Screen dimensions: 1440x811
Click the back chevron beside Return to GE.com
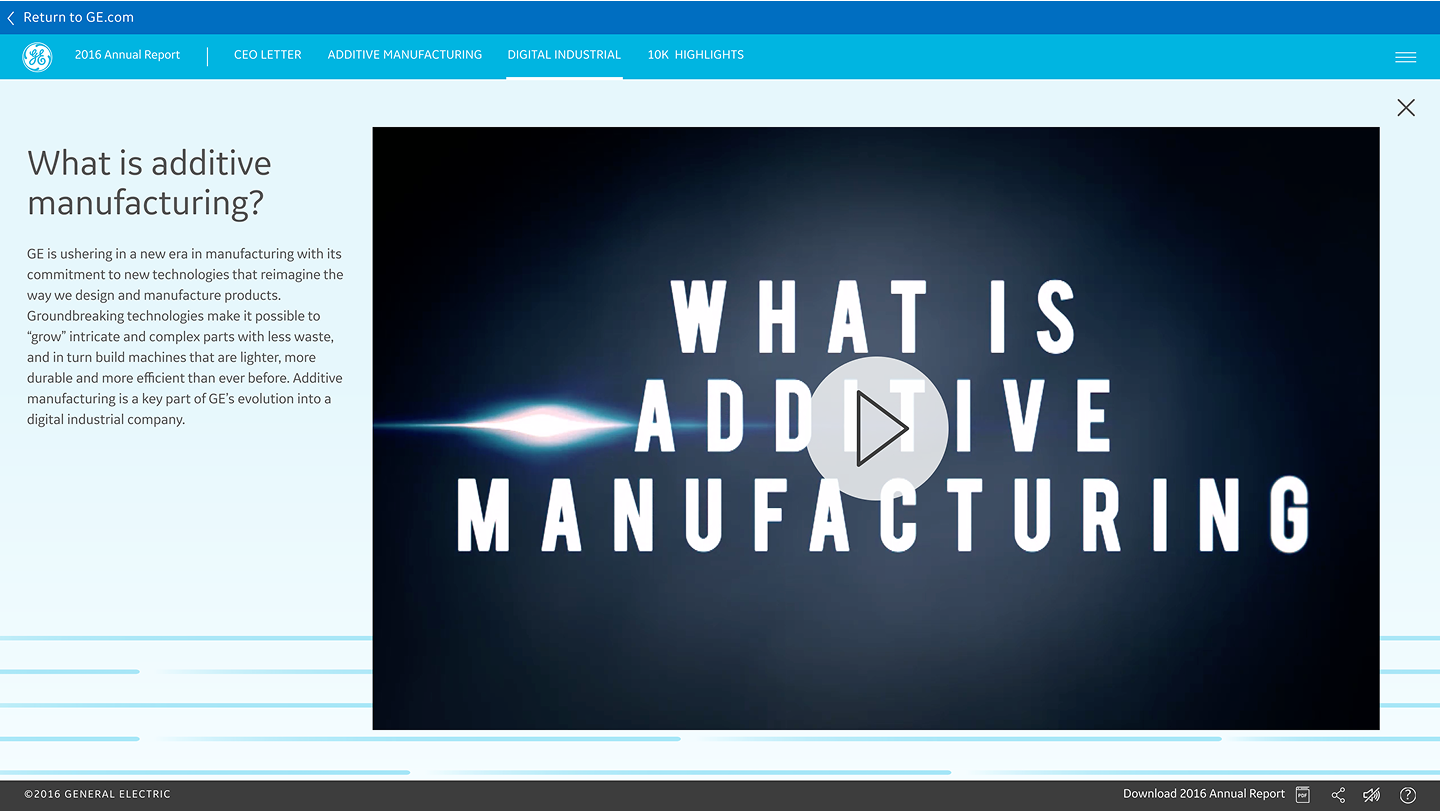(x=11, y=17)
